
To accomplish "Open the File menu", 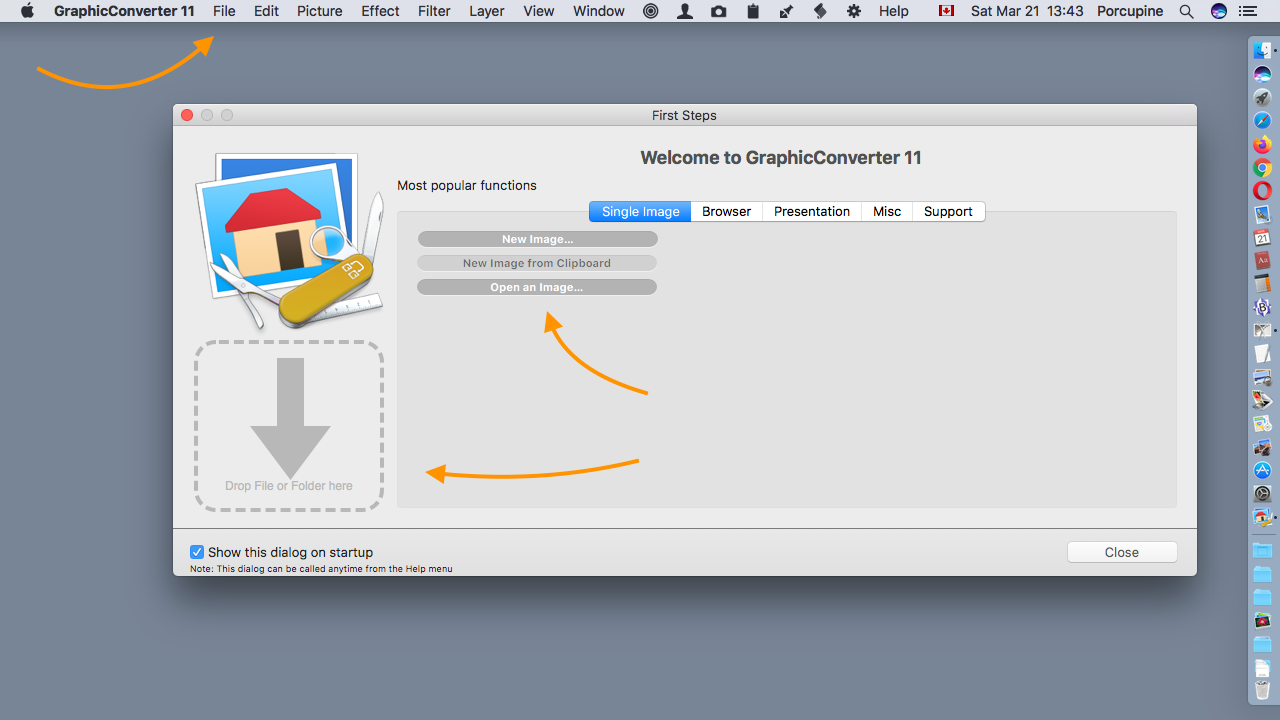I will pos(224,11).
